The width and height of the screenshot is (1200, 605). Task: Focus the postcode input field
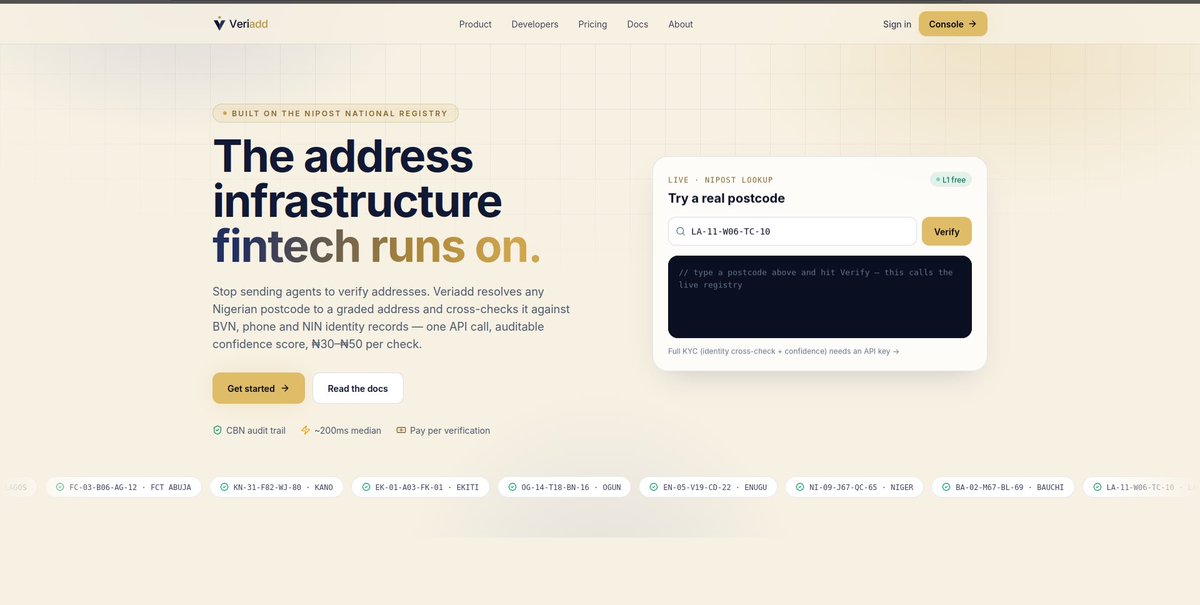point(792,231)
